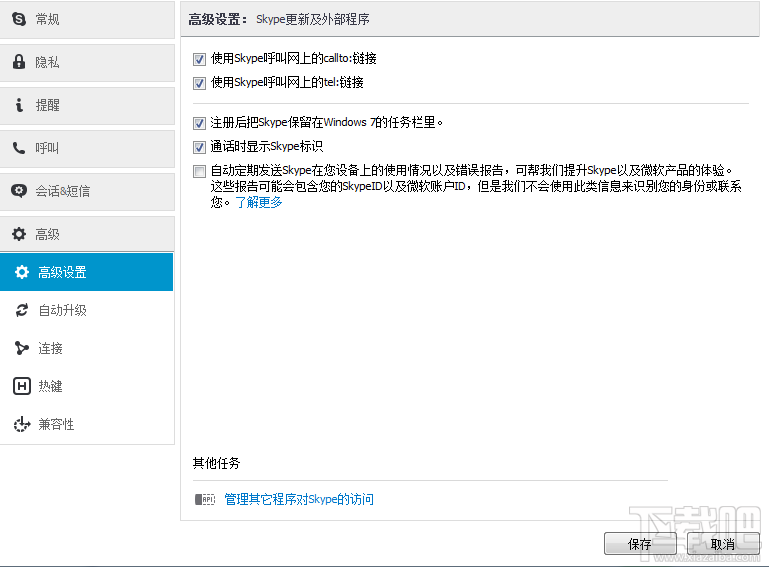
Task: Collapse the 高级 settings section
Action: click(87, 233)
